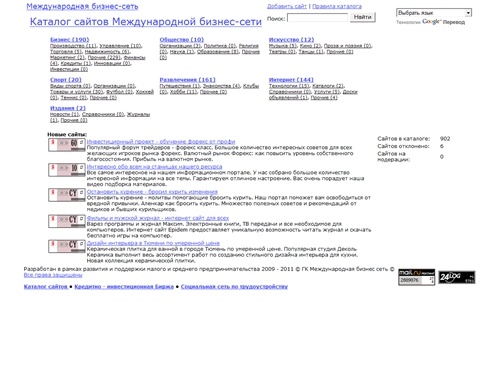Click the CY badge showing 10
The width and height of the screenshot is (500, 375).
click(67, 170)
